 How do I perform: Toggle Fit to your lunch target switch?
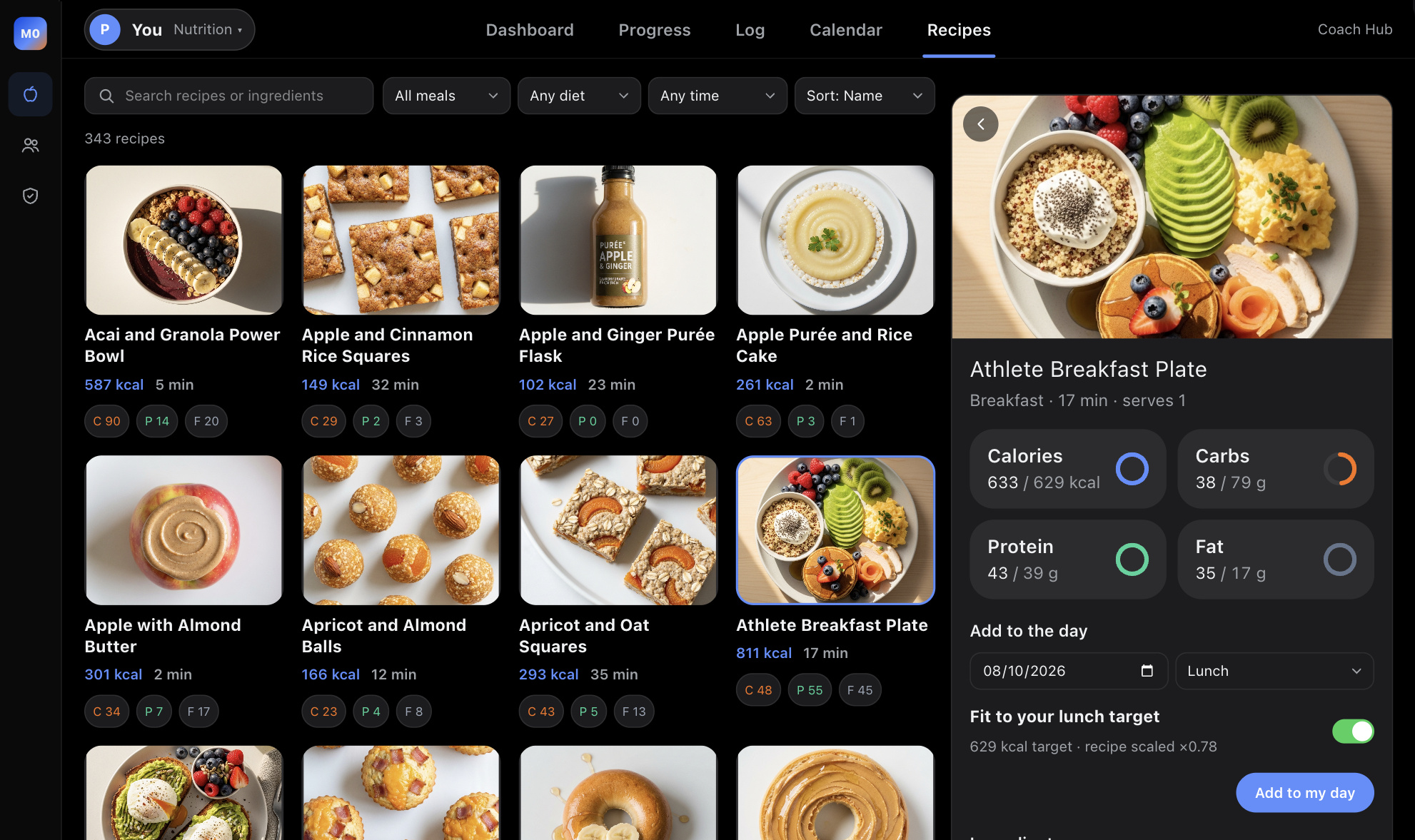pos(1353,732)
